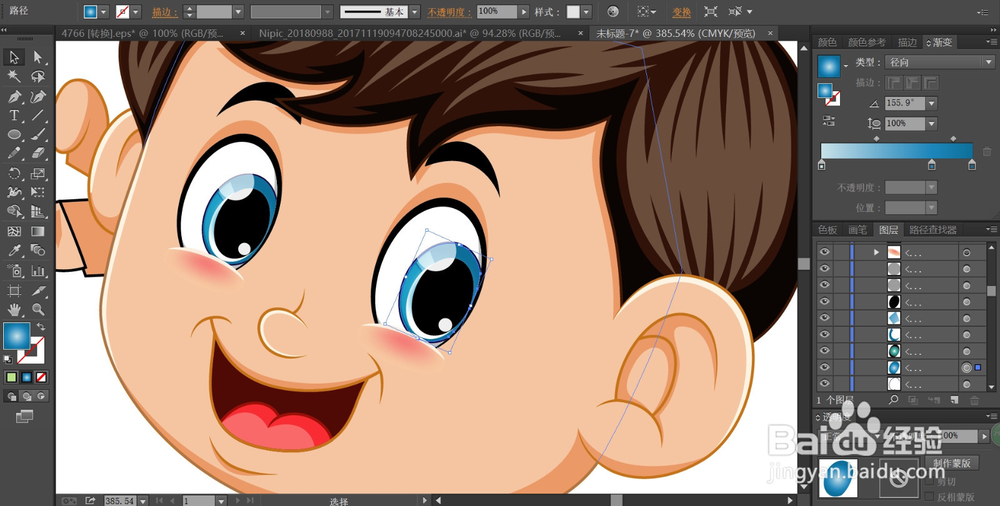The height and width of the screenshot is (506, 1000).
Task: Create new layer from Layers panel
Action: click(954, 400)
